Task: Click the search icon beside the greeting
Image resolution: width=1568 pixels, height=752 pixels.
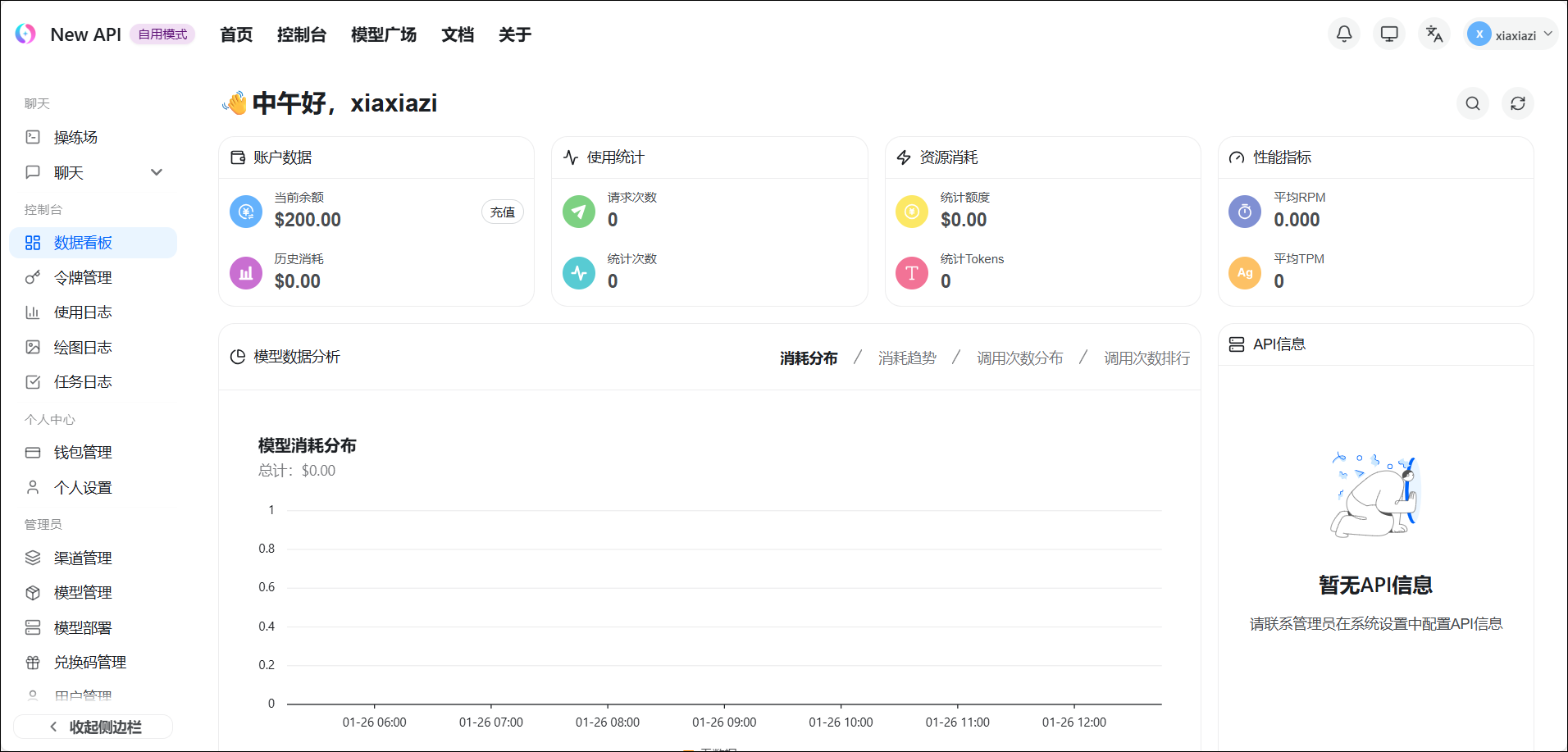Action: pos(1473,103)
